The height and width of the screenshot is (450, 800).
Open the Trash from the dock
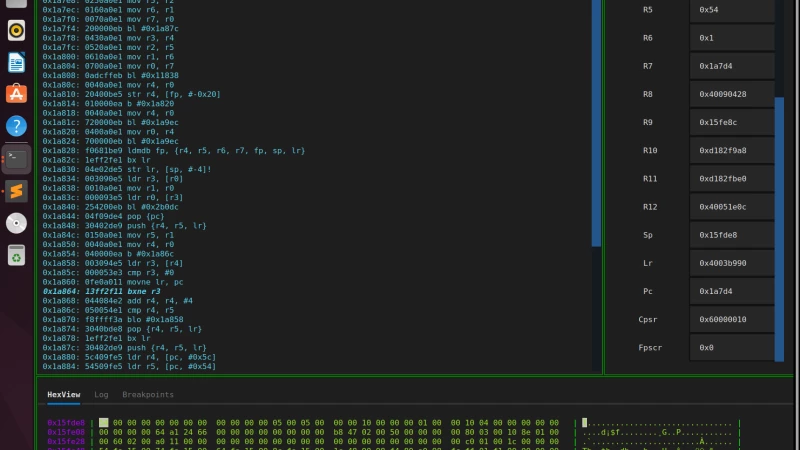click(x=16, y=255)
